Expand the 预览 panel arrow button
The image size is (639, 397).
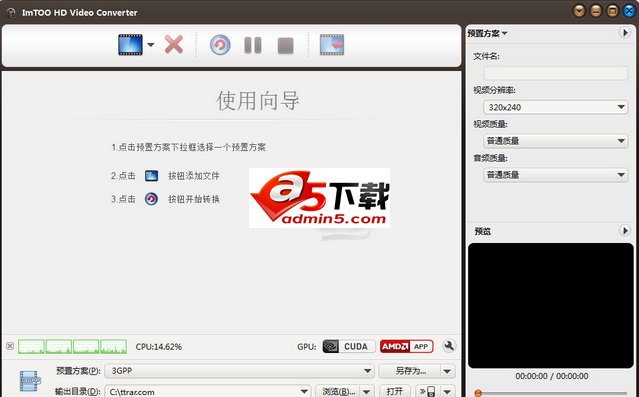pyautogui.click(x=625, y=231)
